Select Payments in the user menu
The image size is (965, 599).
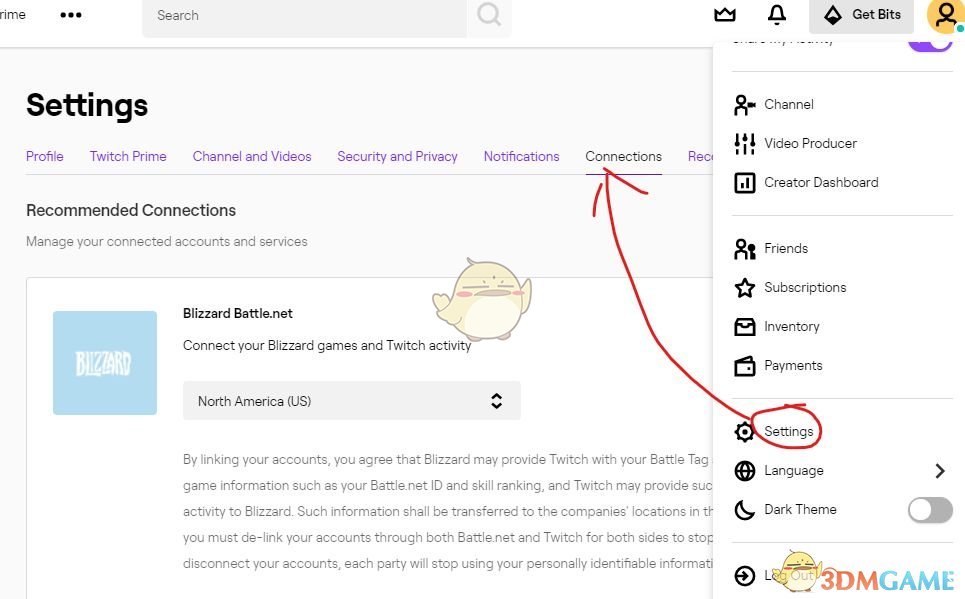coord(793,366)
